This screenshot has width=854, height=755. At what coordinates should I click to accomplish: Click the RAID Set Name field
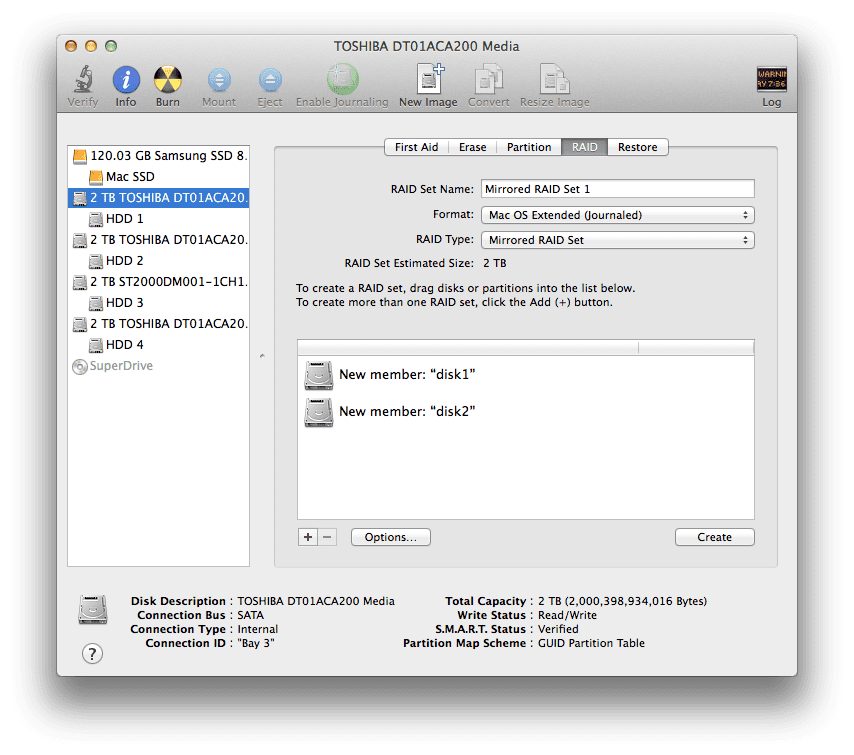click(x=618, y=189)
